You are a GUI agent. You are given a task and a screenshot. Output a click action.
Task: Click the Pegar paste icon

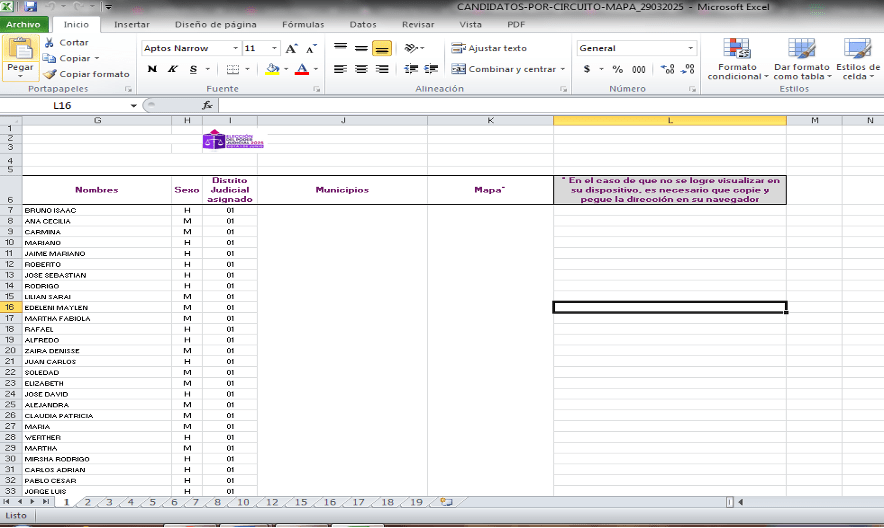coord(19,49)
